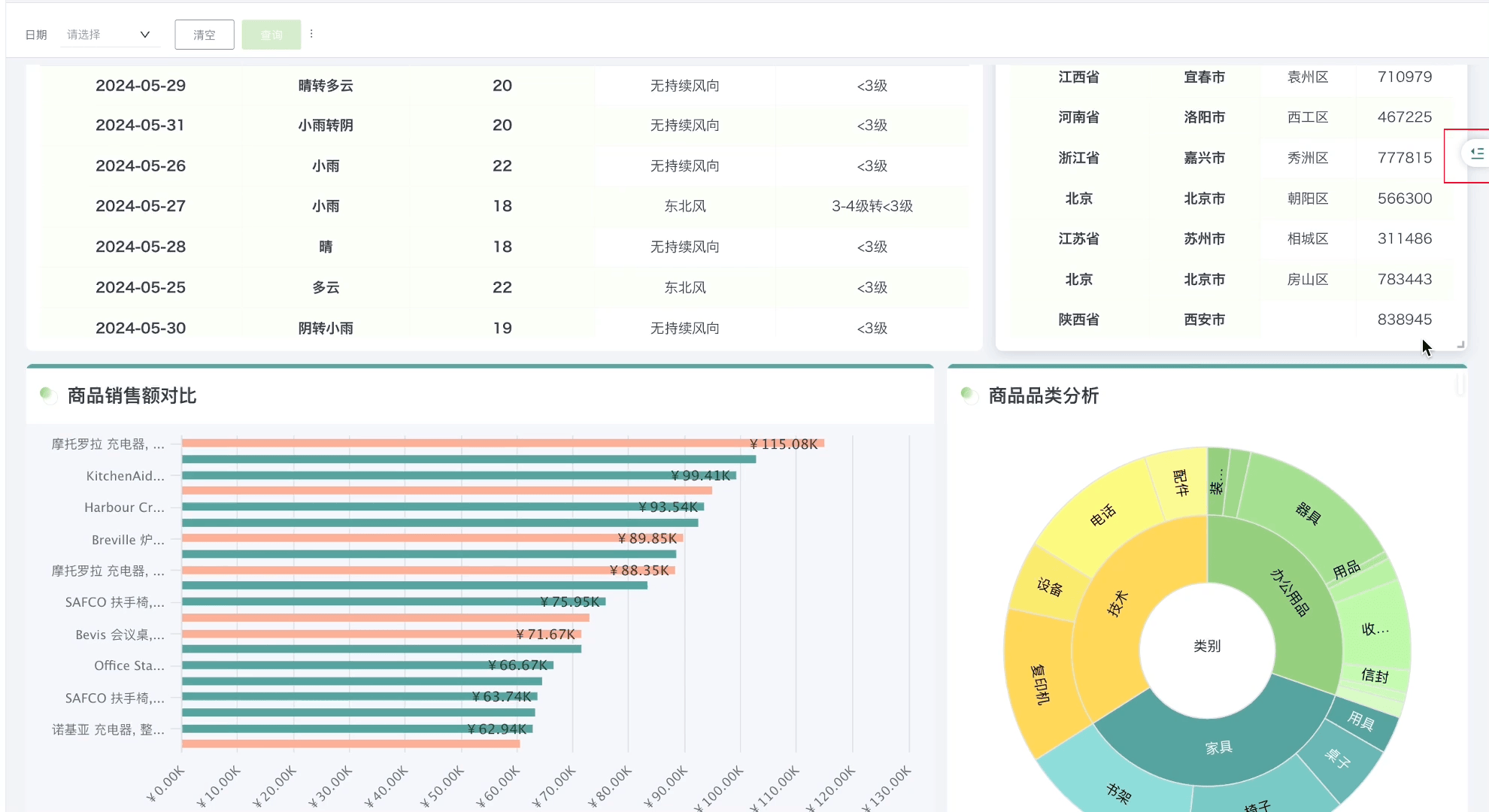Click the 商品销售额对比 chart title
The height and width of the screenshot is (812, 1489).
[132, 395]
